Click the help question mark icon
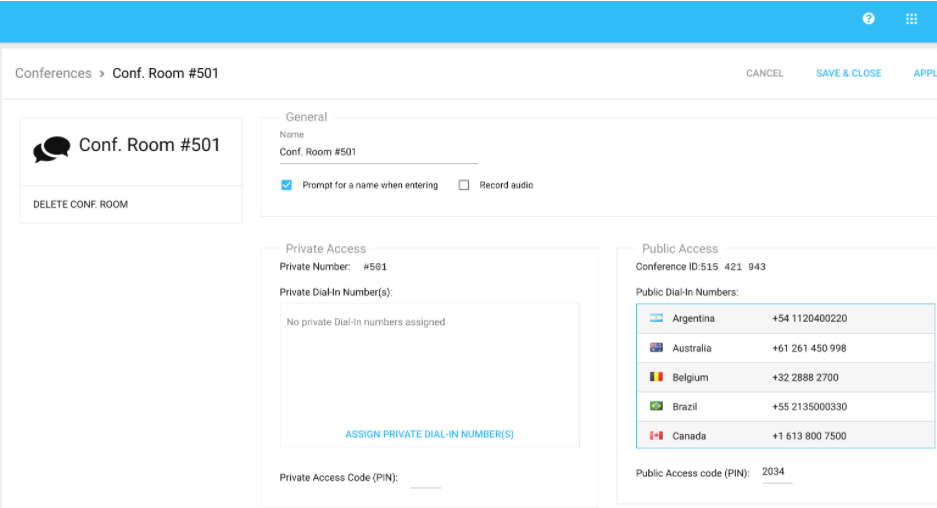This screenshot has height=508, width=937. pos(868,19)
